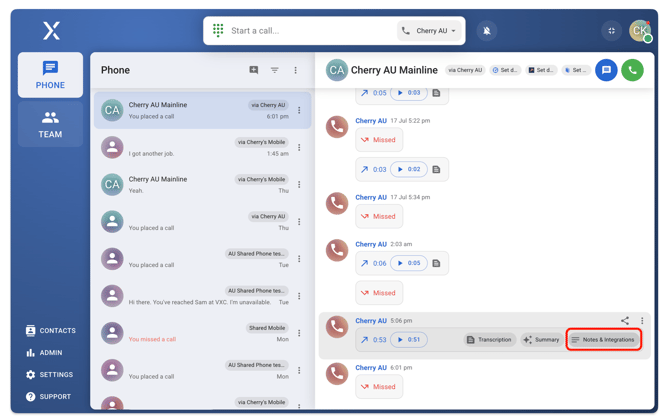Open Notes & Integrations
Screen dimensions: 670x420
click(x=603, y=340)
